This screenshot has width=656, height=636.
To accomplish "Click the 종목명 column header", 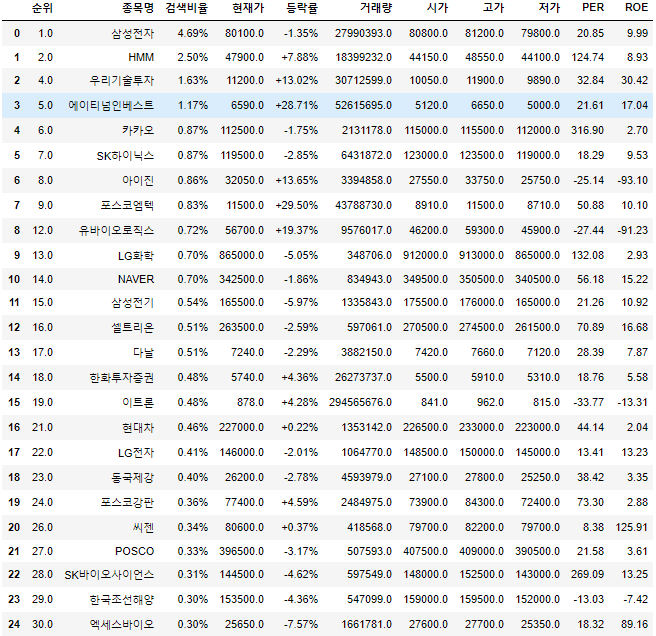I will (x=138, y=8).
